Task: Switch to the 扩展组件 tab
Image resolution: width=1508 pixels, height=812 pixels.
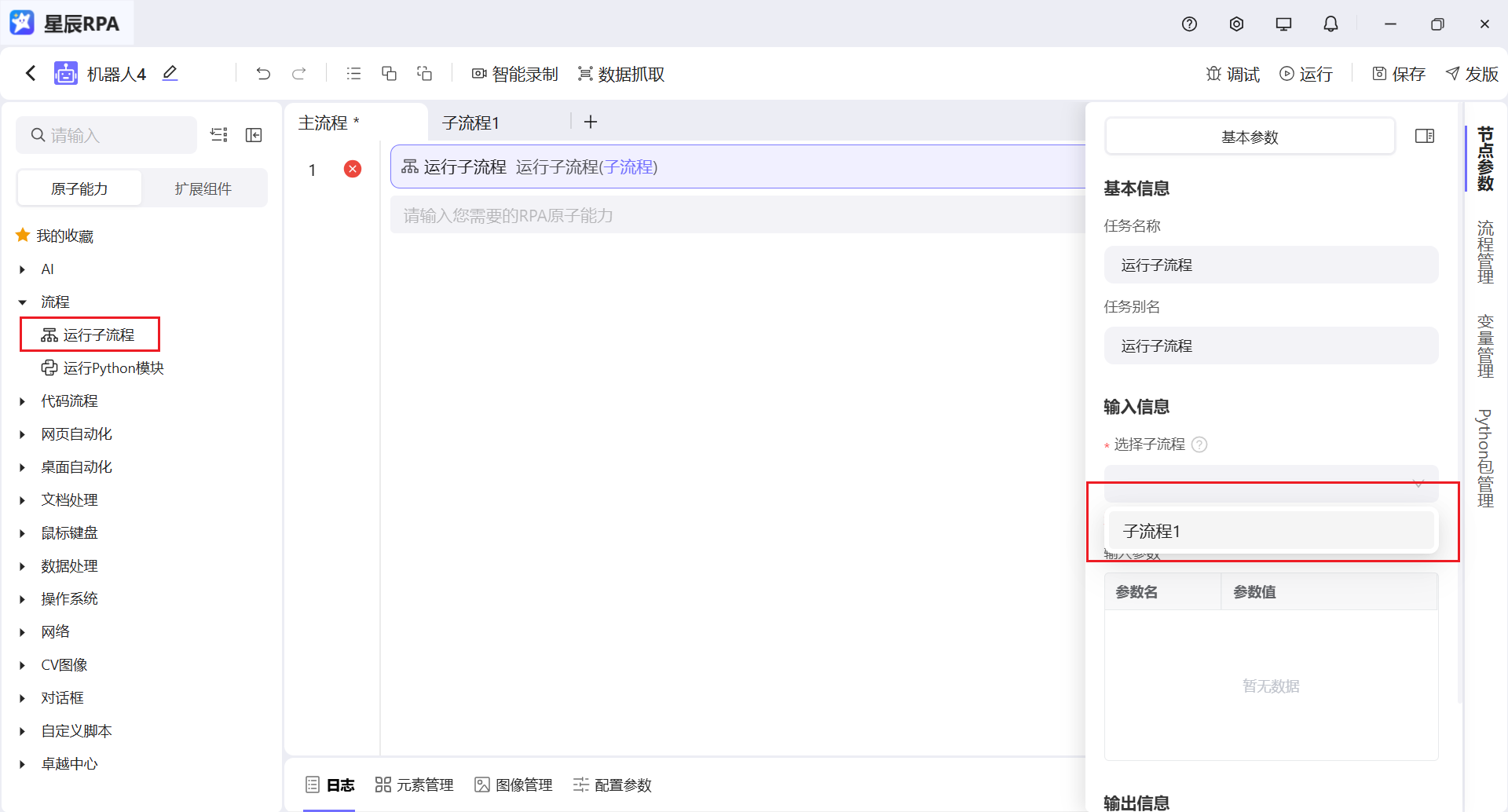Action: (x=204, y=188)
